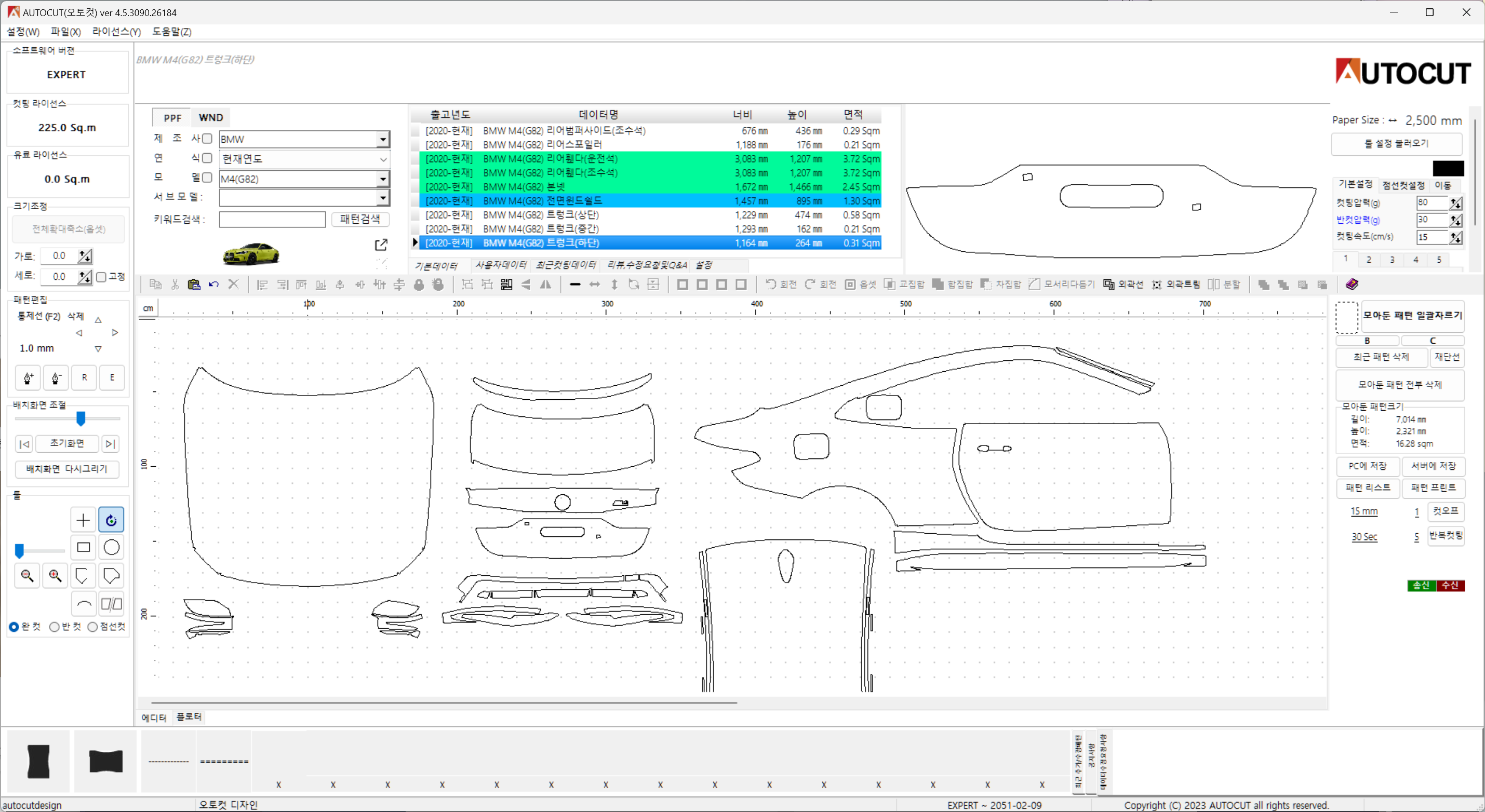Open the 파일(X) menu
The height and width of the screenshot is (812, 1485).
pos(66,32)
